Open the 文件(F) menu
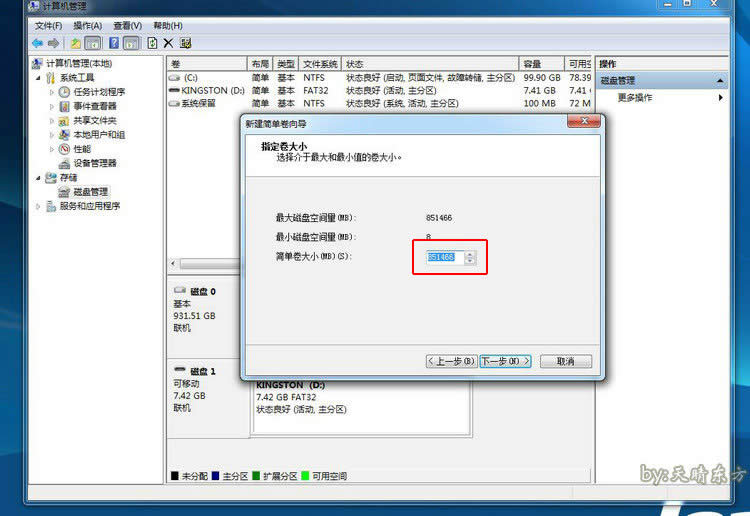Image resolution: width=750 pixels, height=516 pixels. click(48, 25)
